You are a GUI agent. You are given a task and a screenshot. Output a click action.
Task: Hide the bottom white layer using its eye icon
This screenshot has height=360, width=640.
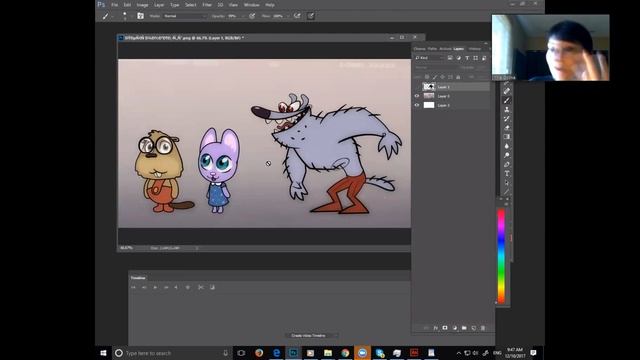(x=417, y=105)
